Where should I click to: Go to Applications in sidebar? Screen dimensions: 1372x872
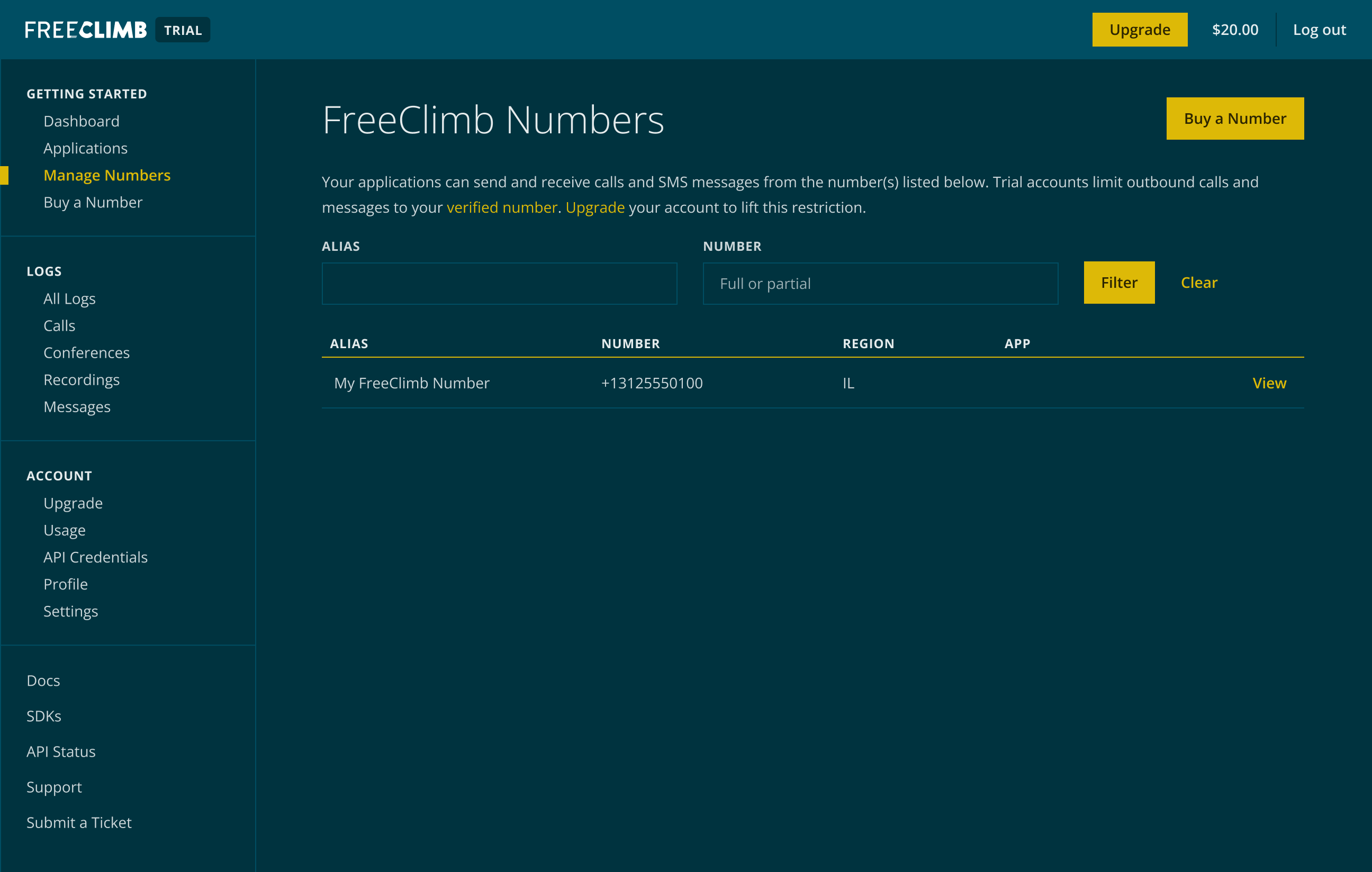pyautogui.click(x=85, y=148)
